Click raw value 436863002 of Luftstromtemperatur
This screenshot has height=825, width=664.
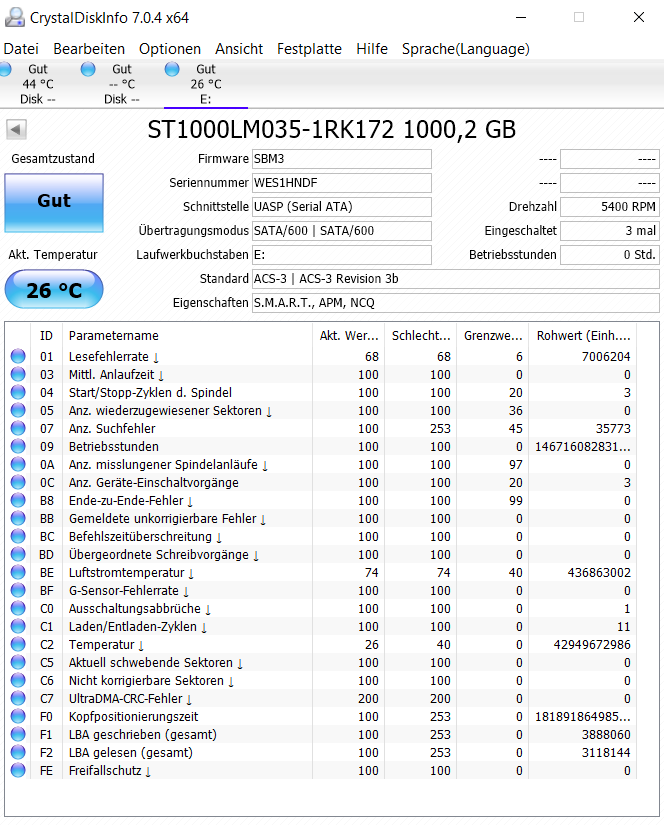(599, 572)
